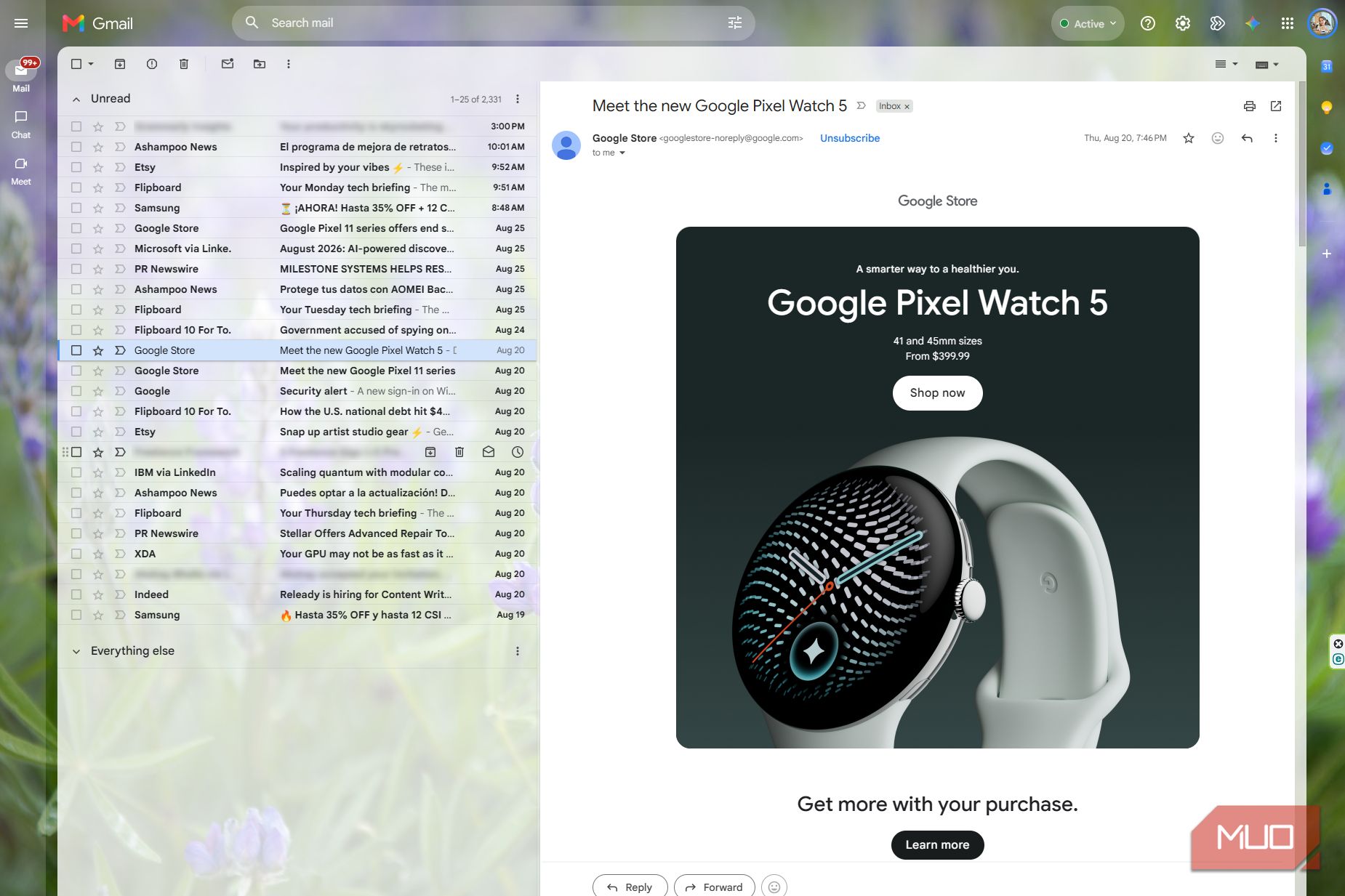Report spam toolbar icon
Viewport: 1345px width, 896px height.
coord(152,64)
